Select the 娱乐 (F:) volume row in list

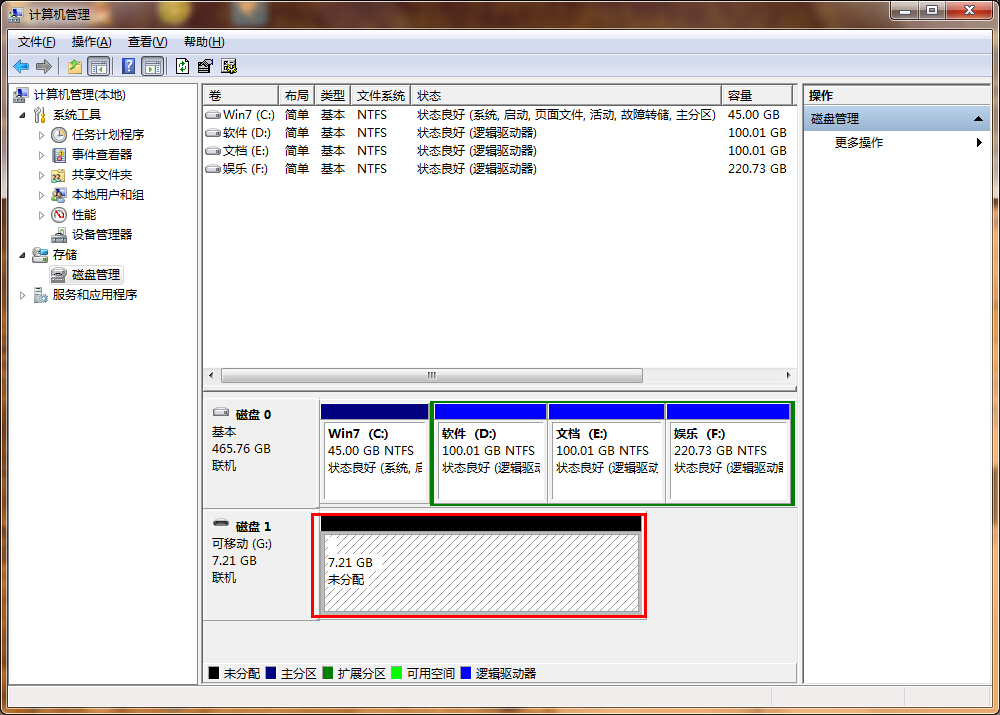click(x=245, y=170)
